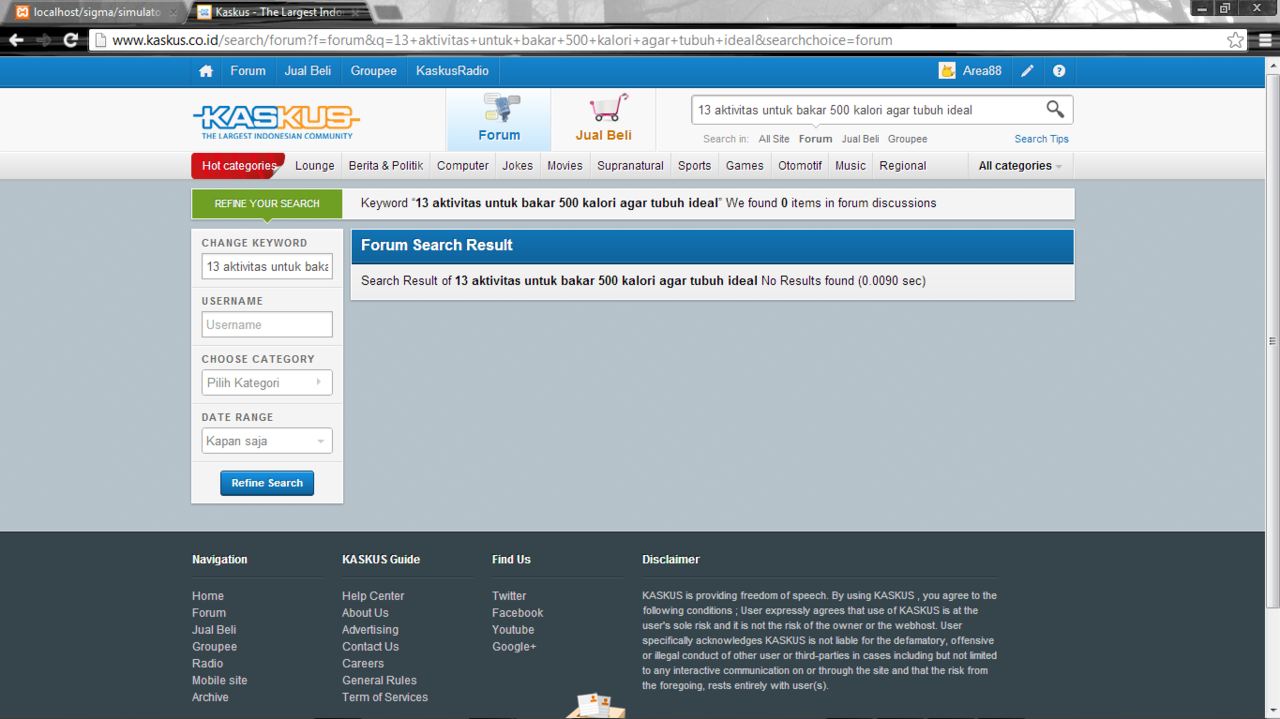Open the Facebook footer link
Viewport: 1280px width, 719px height.
coord(518,613)
